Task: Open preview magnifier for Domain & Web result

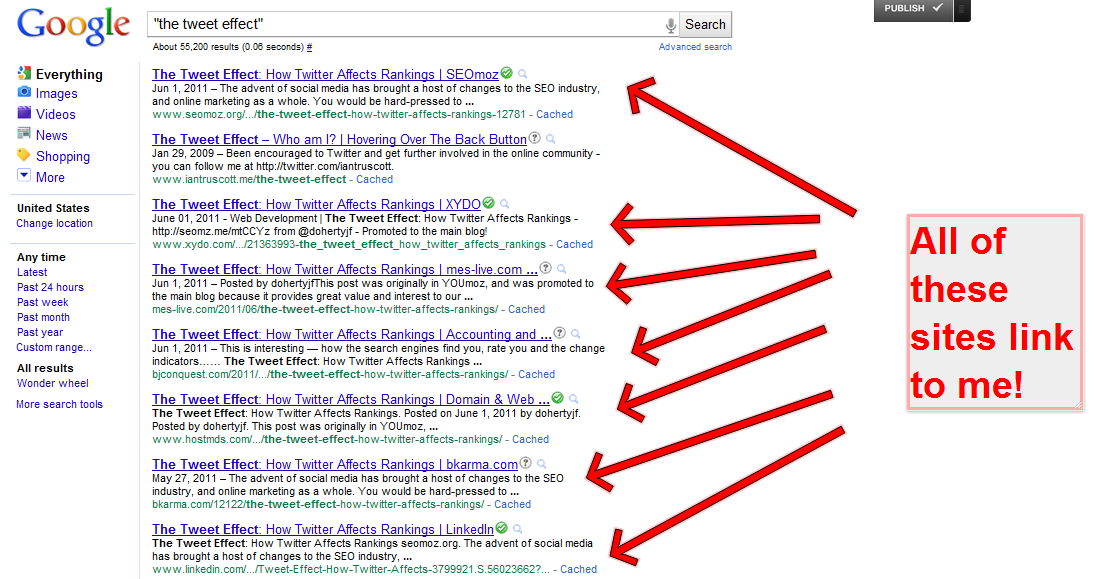Action: (x=574, y=399)
